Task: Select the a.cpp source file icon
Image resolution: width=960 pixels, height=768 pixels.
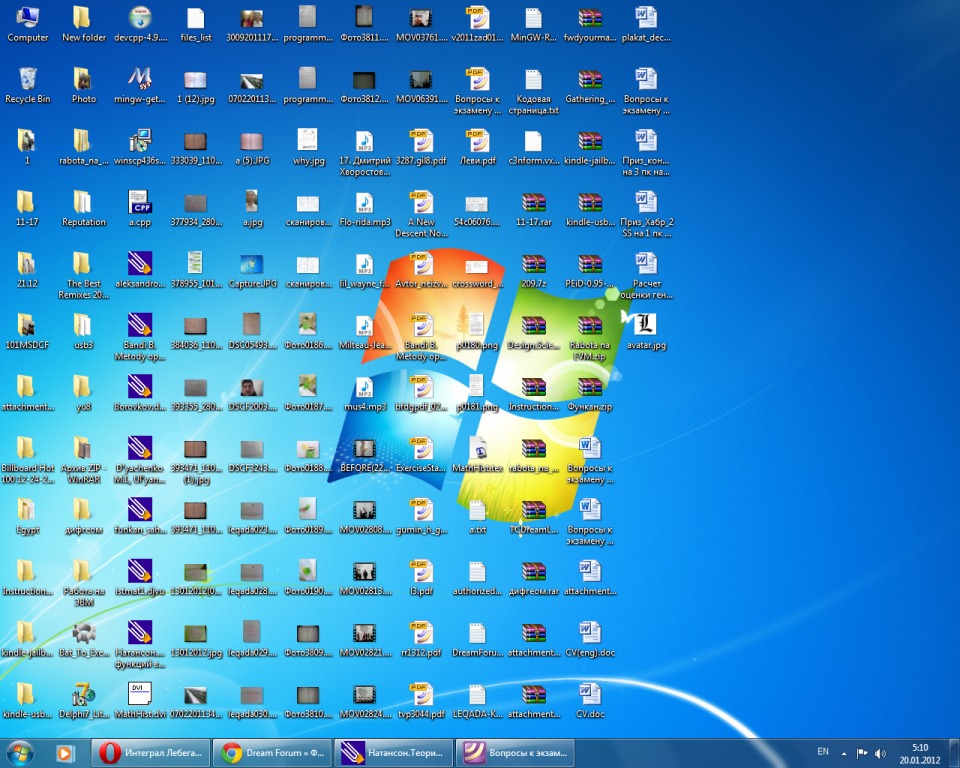Action: [x=140, y=209]
